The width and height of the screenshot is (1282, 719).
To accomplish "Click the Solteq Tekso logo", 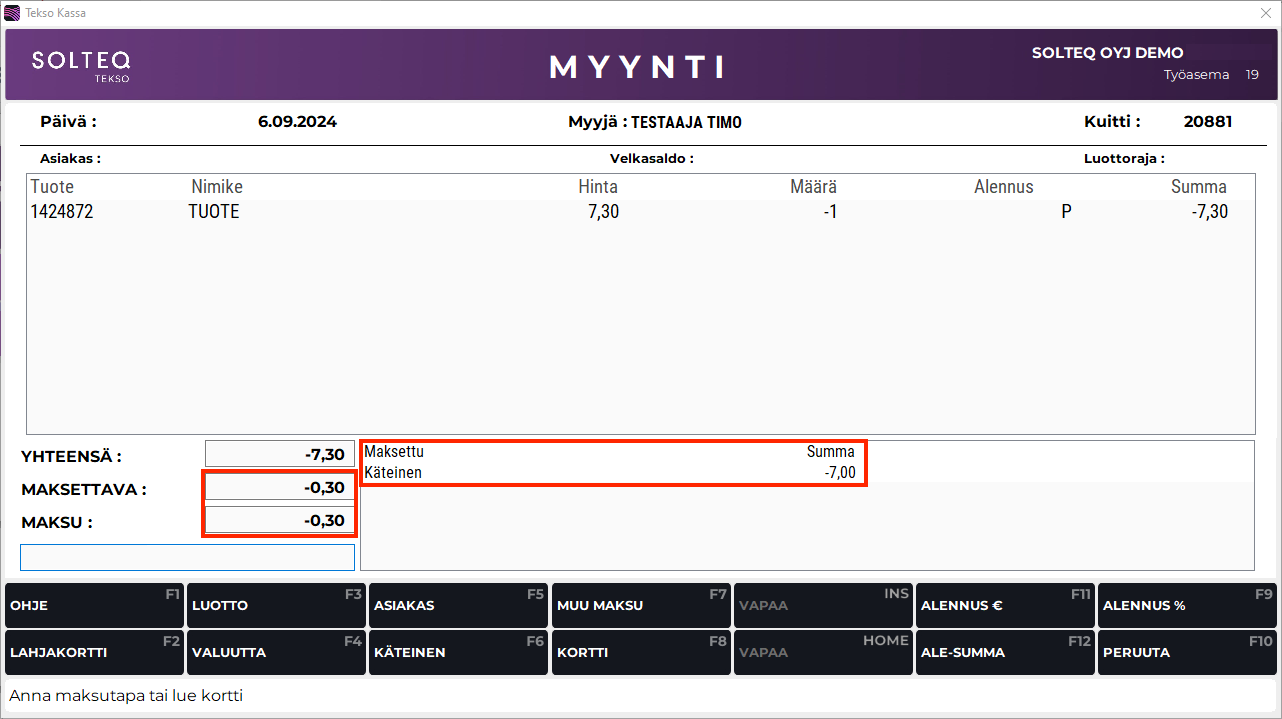I will 81,65.
